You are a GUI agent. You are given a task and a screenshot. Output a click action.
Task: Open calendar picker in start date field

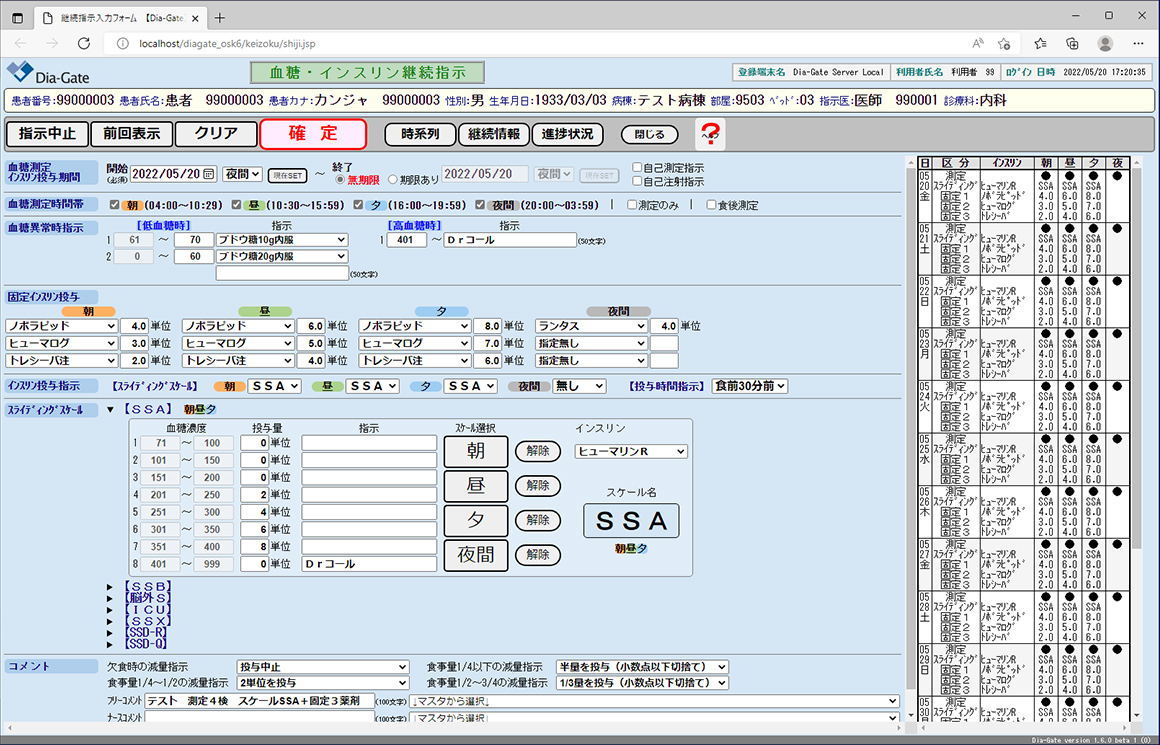pos(209,174)
